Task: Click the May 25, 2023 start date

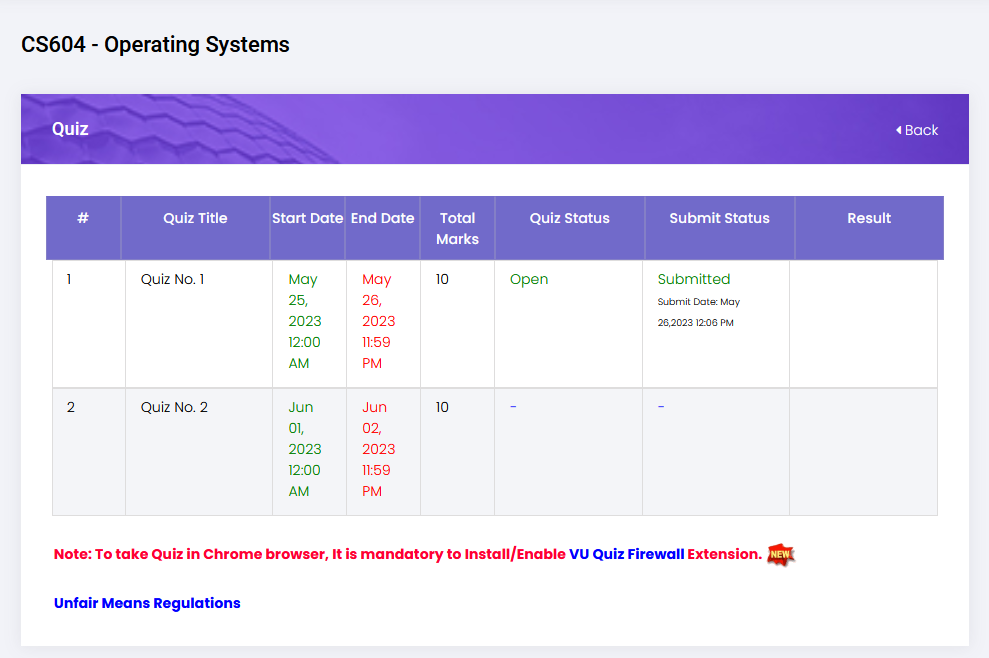Action: [305, 321]
